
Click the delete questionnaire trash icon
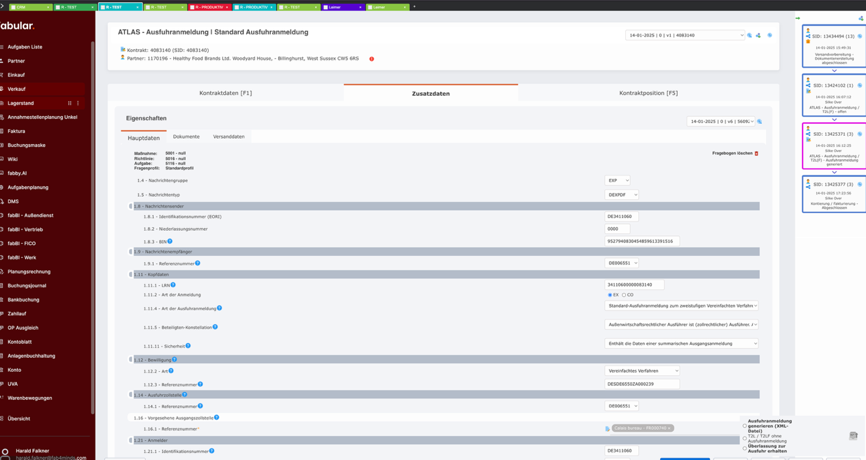coord(756,153)
